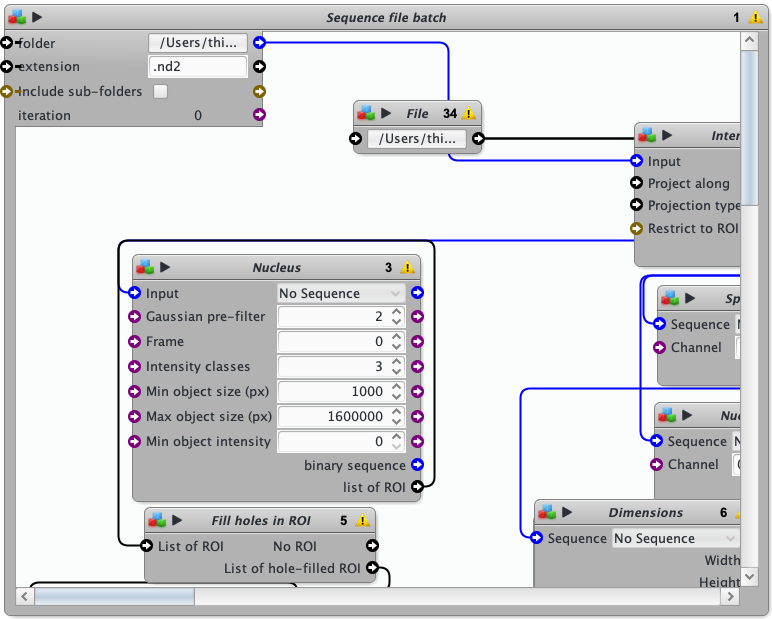Click the Fill holes in ROI cubes icon

click(x=157, y=520)
